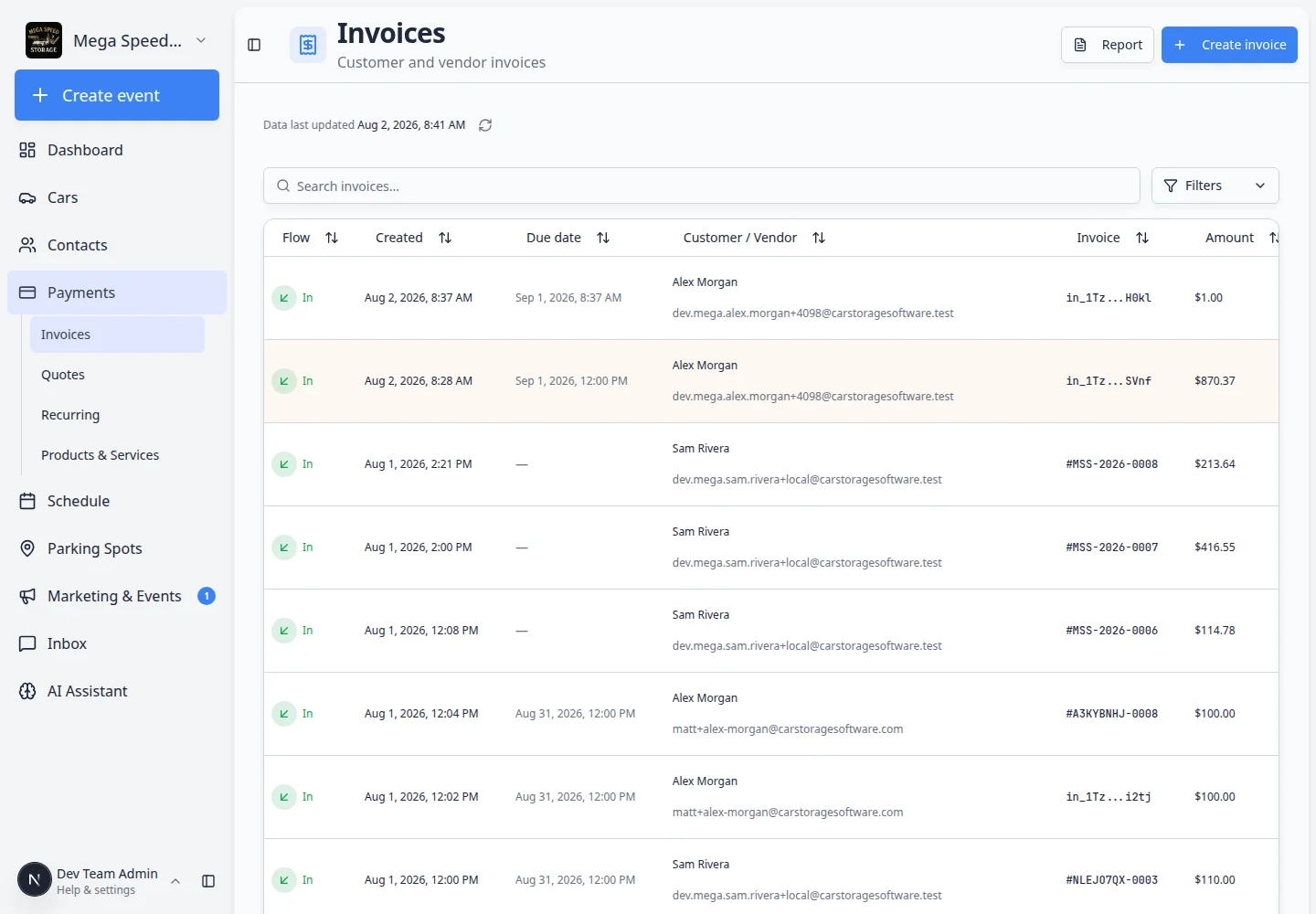This screenshot has width=1316, height=914.
Task: Click the Create event button
Action: click(x=117, y=95)
